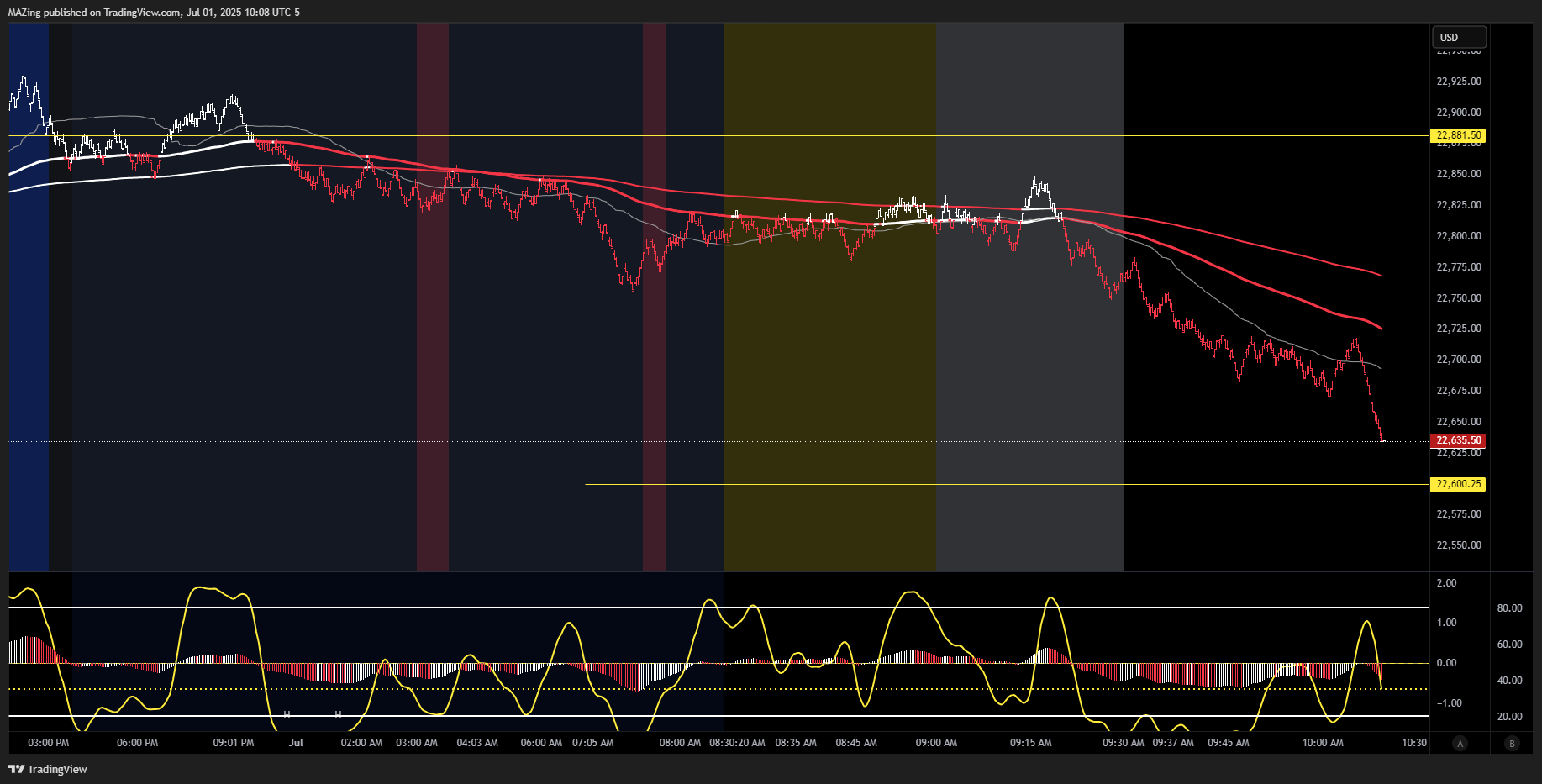Click the 04:03 AM time axis label
This screenshot has height=784, width=1542.
pos(477,743)
